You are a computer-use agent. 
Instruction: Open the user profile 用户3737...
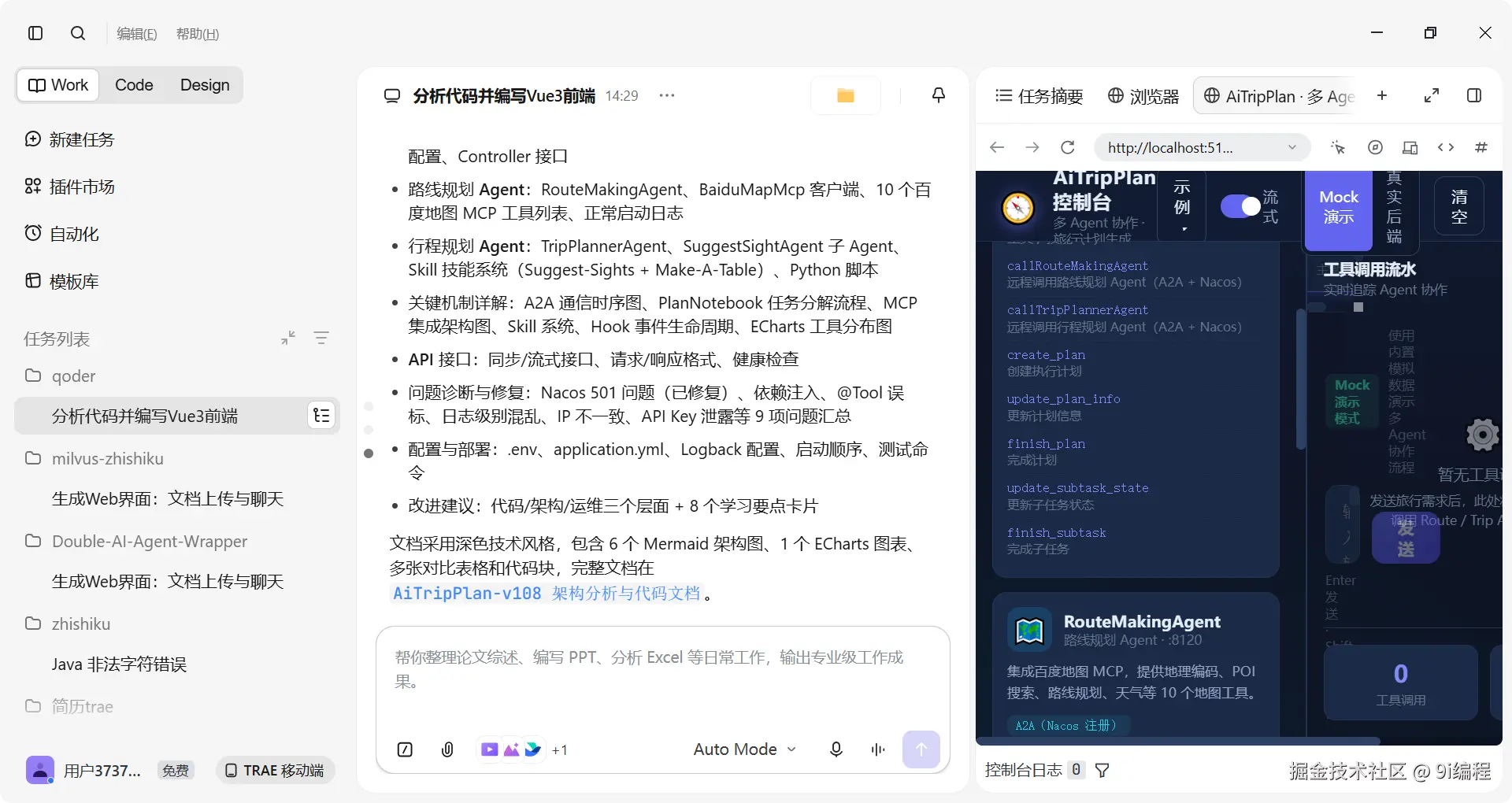tap(83, 770)
